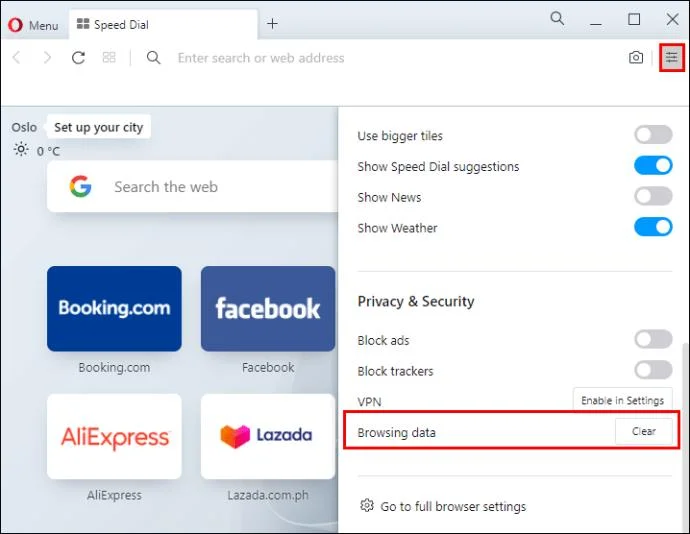Open a new tab with plus icon

(x=272, y=24)
